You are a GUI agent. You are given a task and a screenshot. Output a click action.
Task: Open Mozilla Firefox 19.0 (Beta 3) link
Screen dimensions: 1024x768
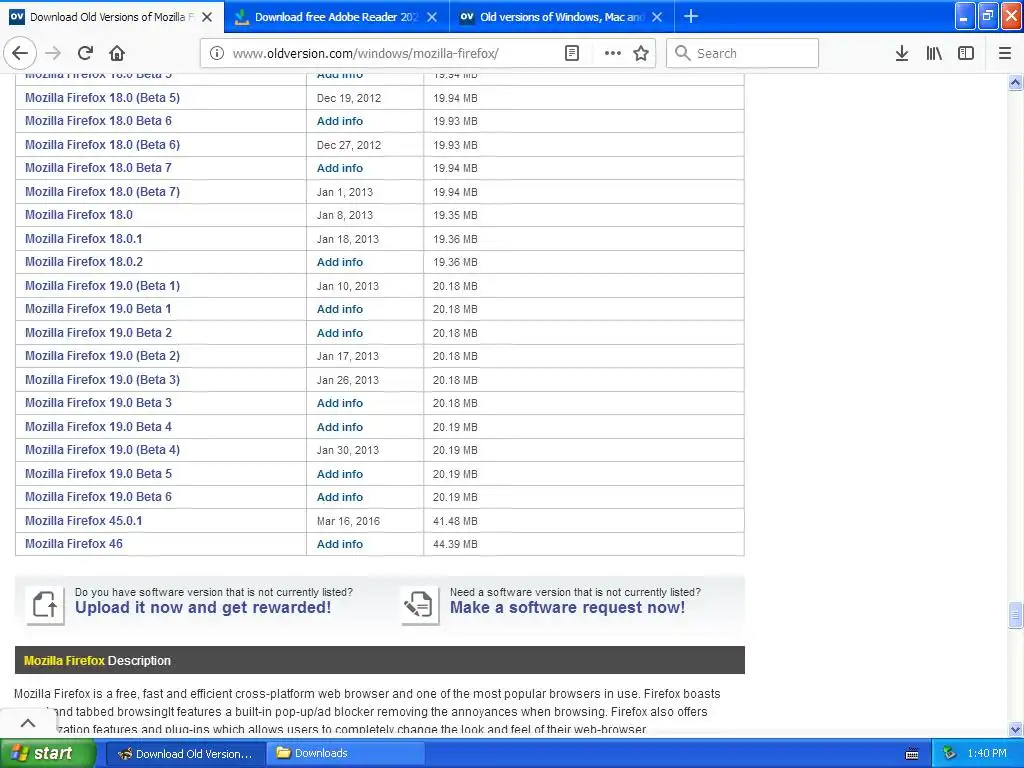tap(103, 380)
